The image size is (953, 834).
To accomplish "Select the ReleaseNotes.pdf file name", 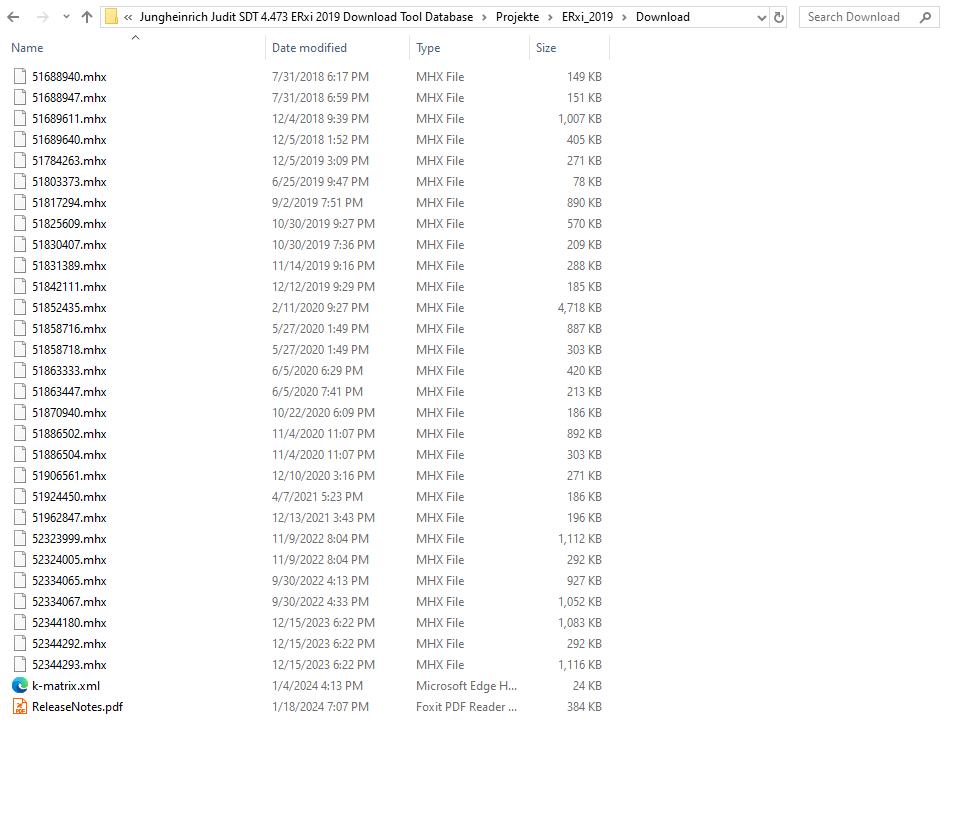I will [77, 706].
